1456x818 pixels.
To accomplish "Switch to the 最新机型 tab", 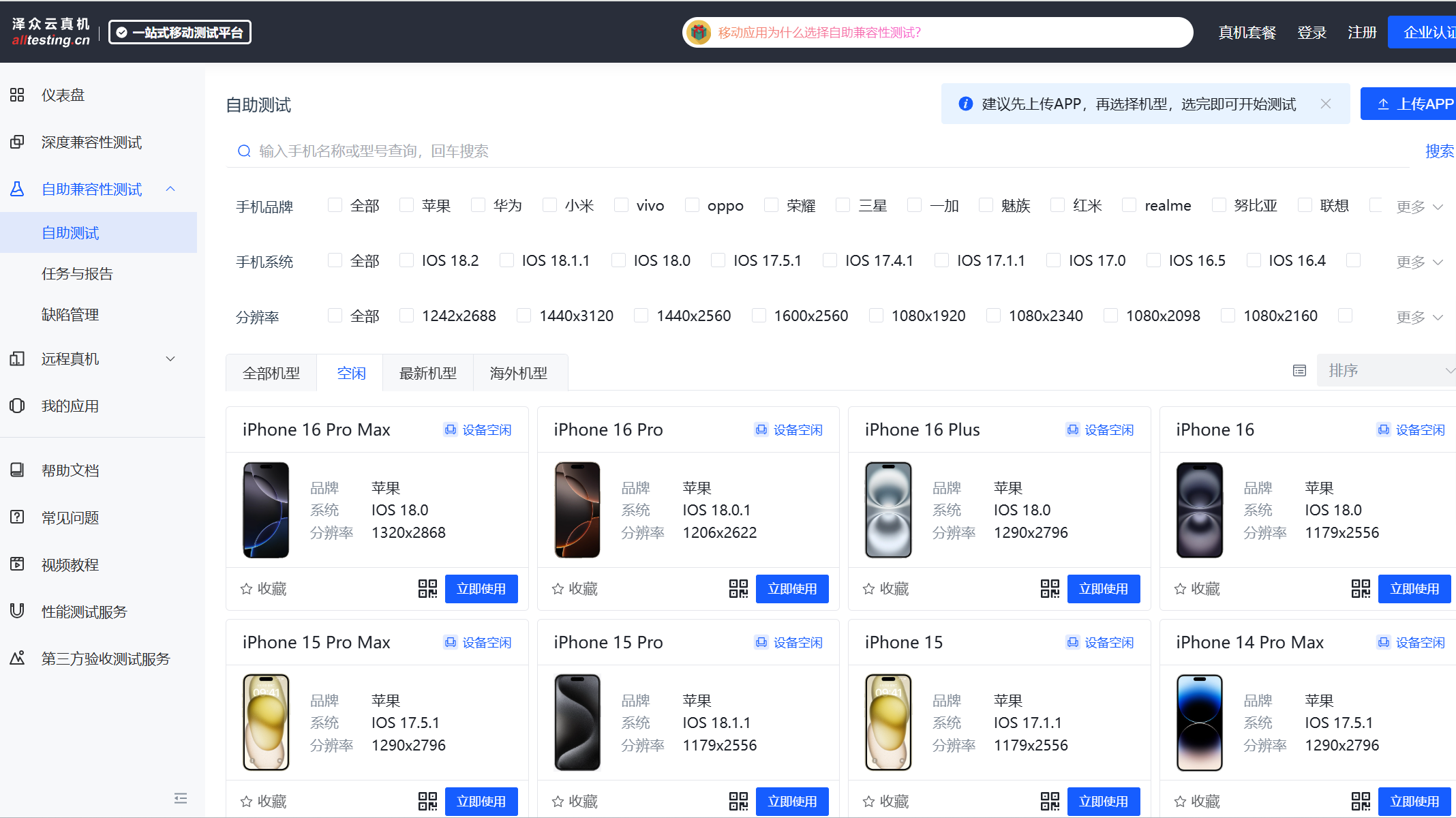I will (427, 374).
